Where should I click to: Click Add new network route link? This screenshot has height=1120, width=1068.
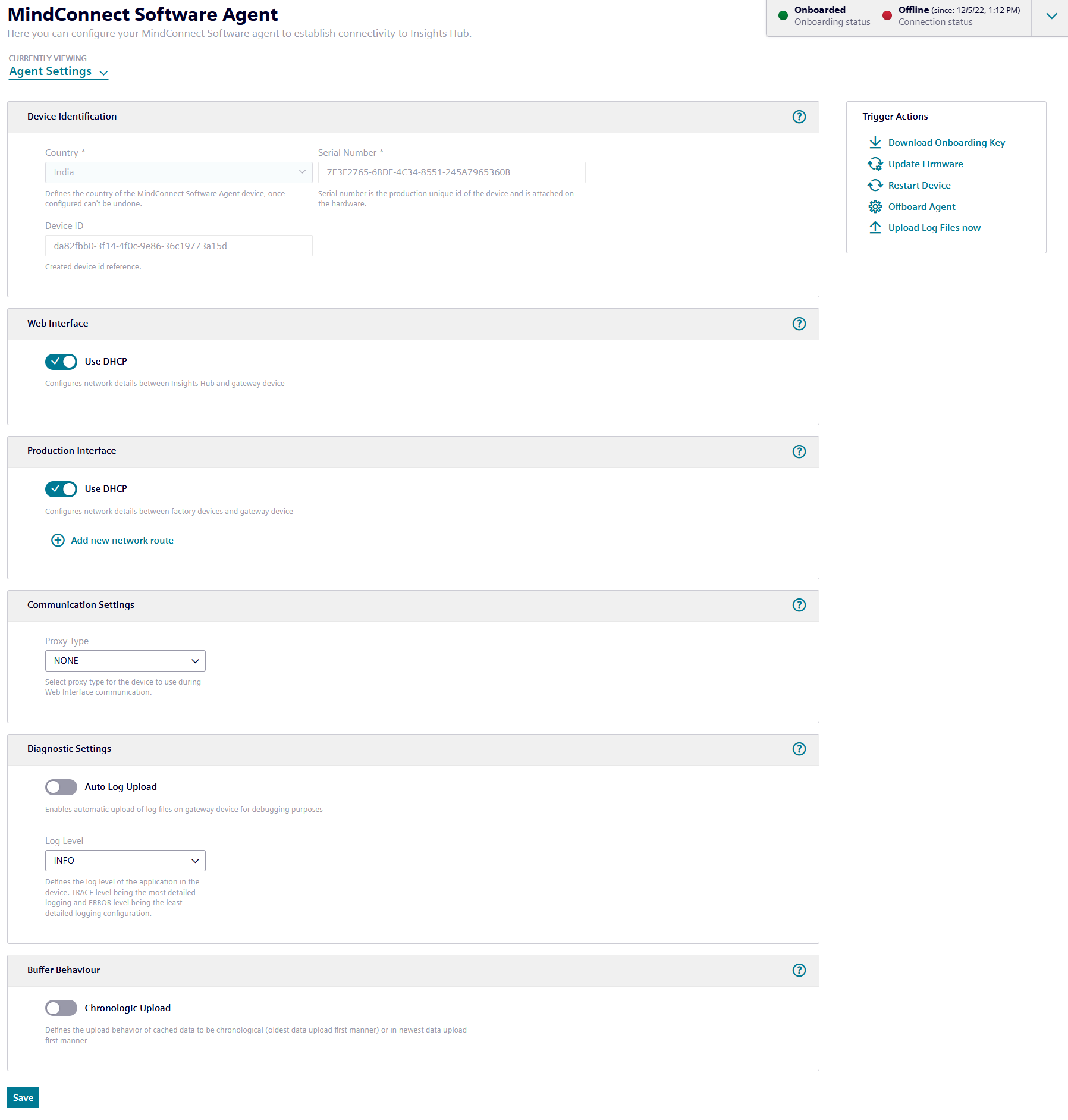click(x=122, y=541)
